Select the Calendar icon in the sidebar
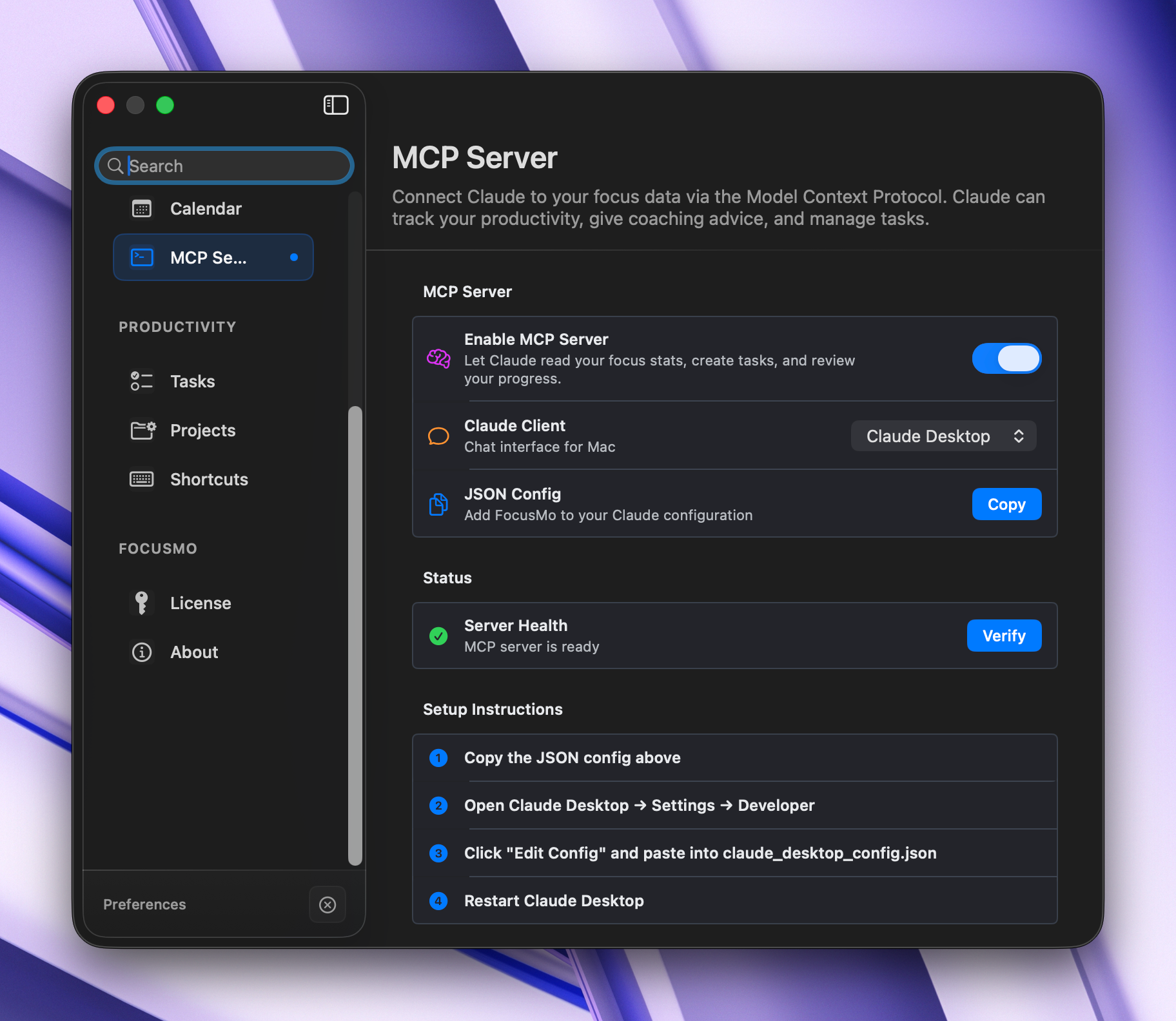This screenshot has width=1176, height=1021. point(141,208)
